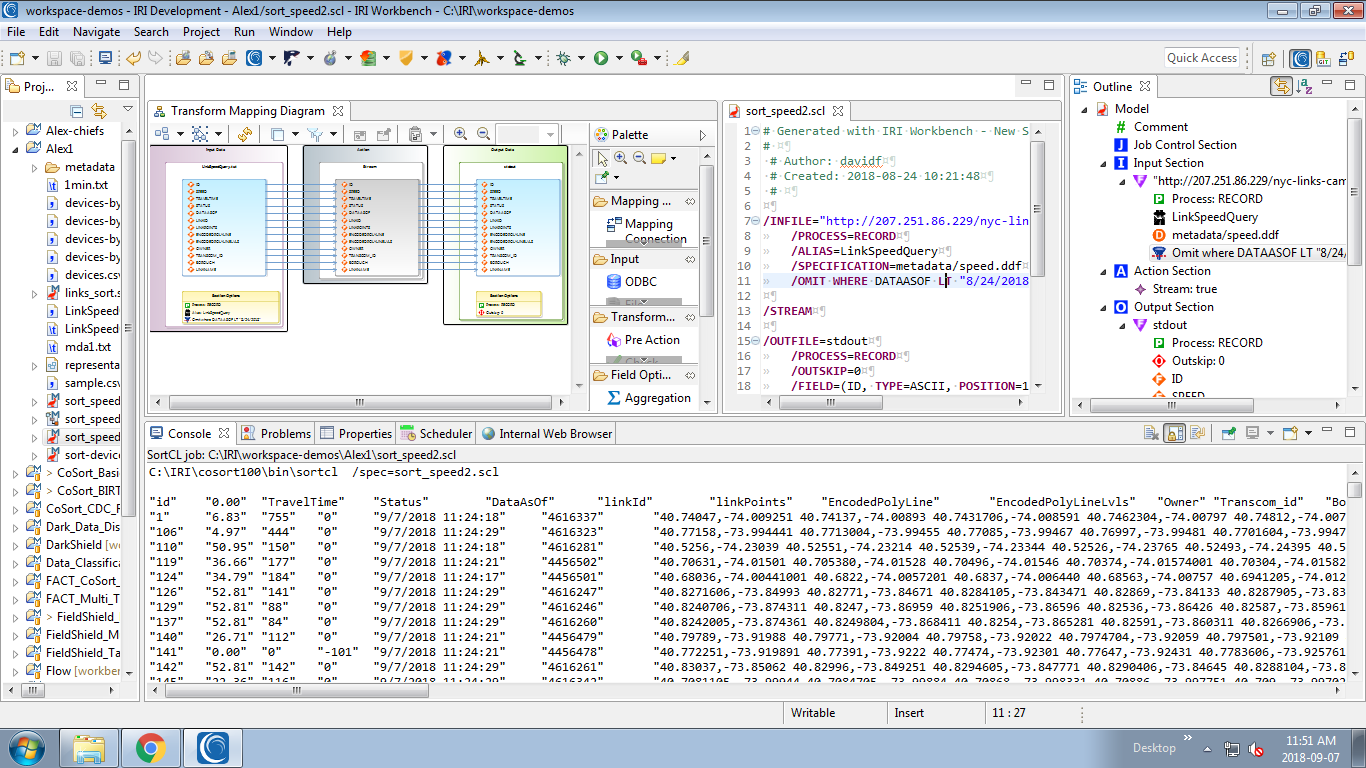This screenshot has width=1366, height=768.
Task: Click Zoom In in Transform Mapping Diagram toolbar
Action: tap(460, 134)
